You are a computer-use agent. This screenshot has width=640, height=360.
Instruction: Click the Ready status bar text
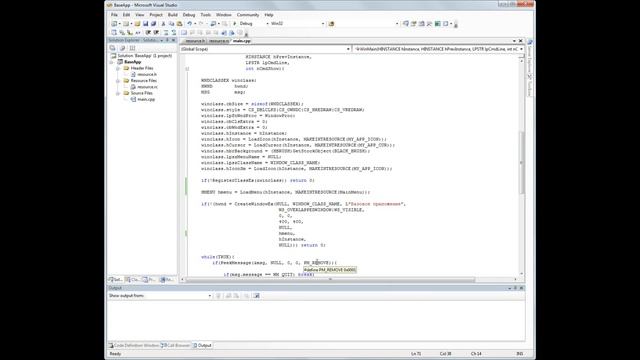pyautogui.click(x=116, y=353)
